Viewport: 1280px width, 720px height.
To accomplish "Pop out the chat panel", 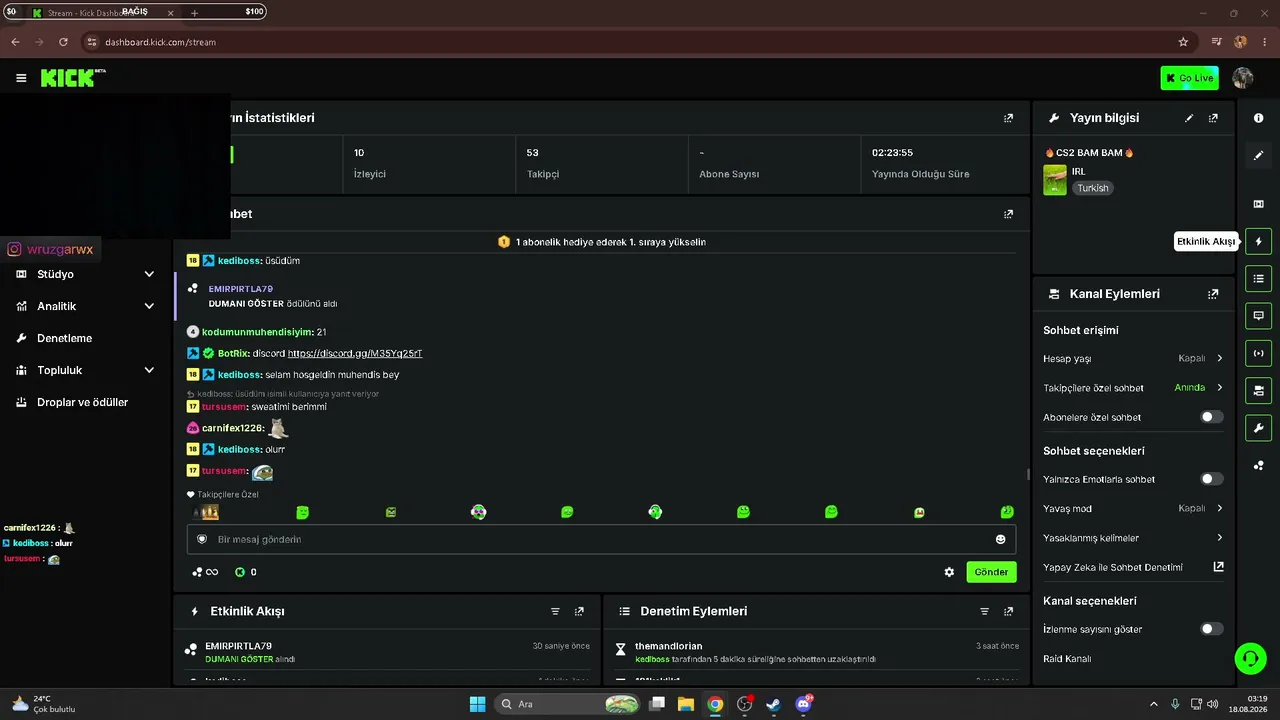I will [1008, 214].
